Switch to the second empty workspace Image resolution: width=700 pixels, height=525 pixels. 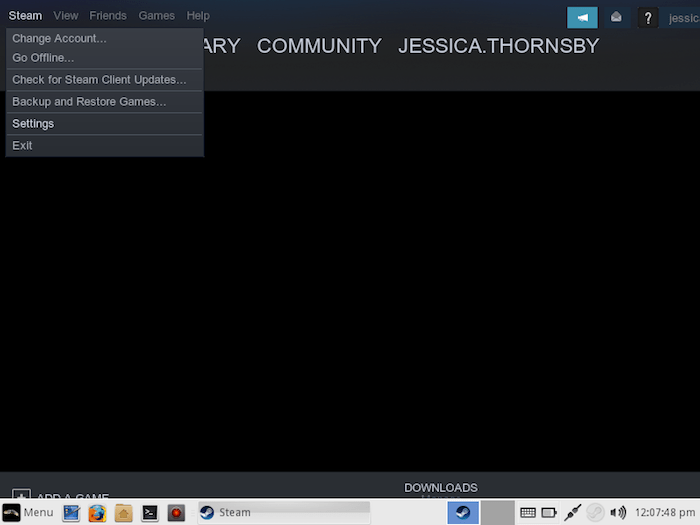pyautogui.click(x=497, y=512)
